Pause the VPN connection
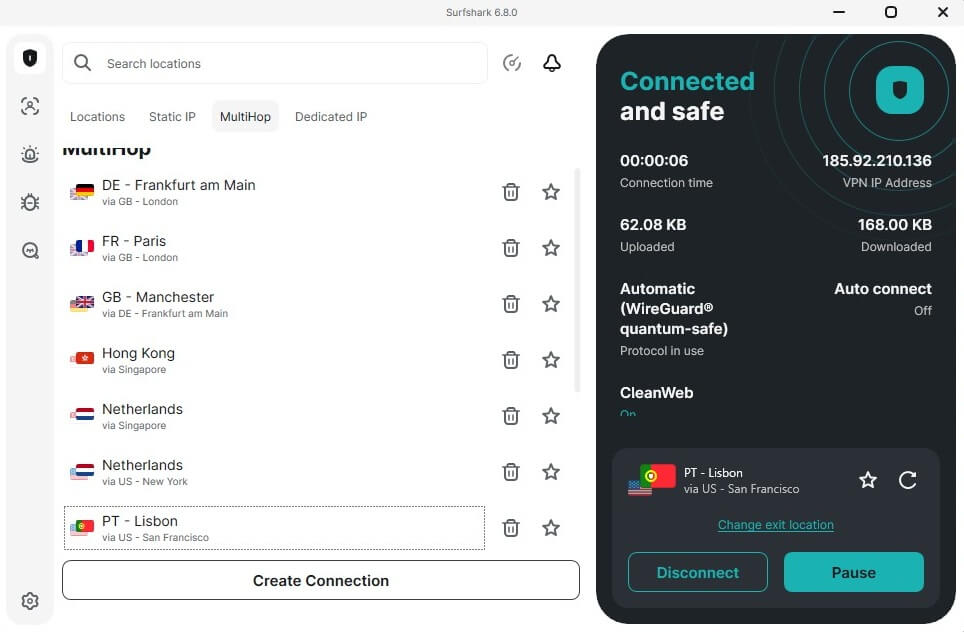 coord(853,572)
